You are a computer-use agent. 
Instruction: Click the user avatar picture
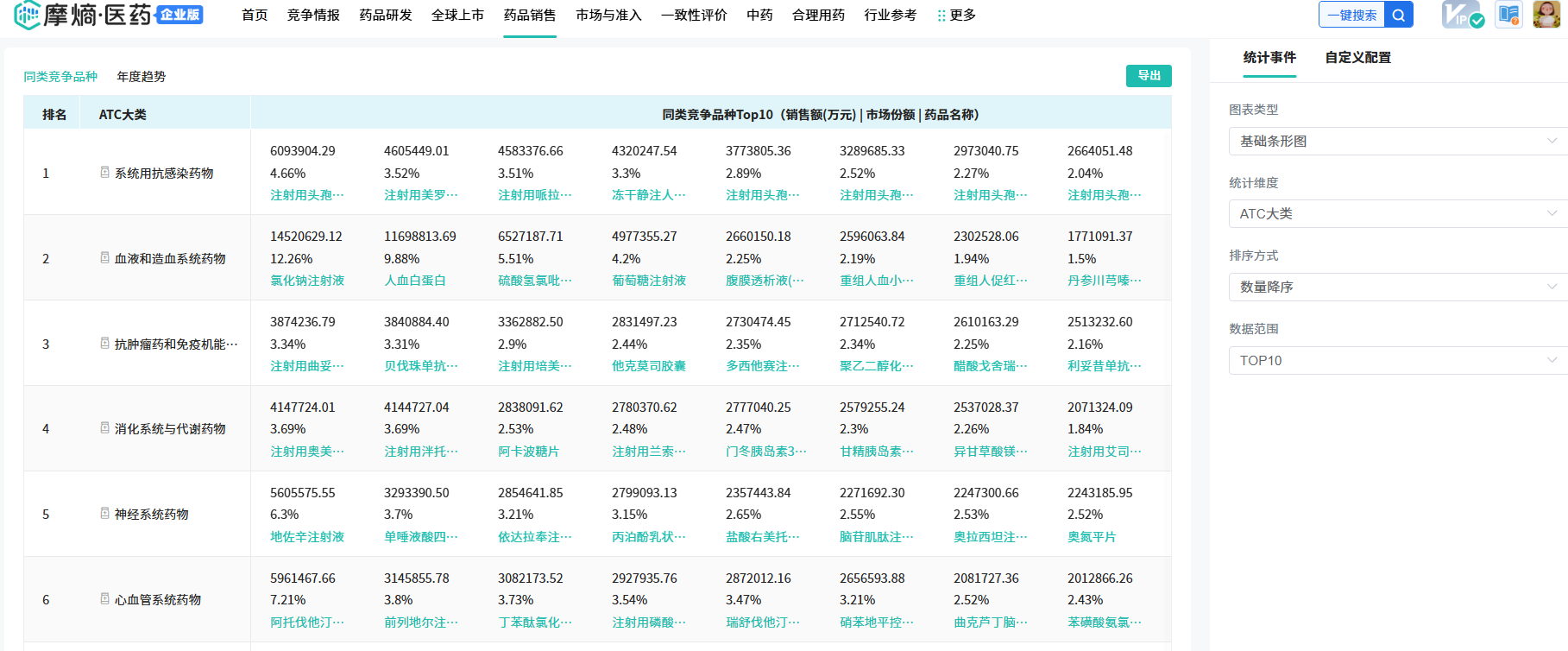click(x=1546, y=15)
